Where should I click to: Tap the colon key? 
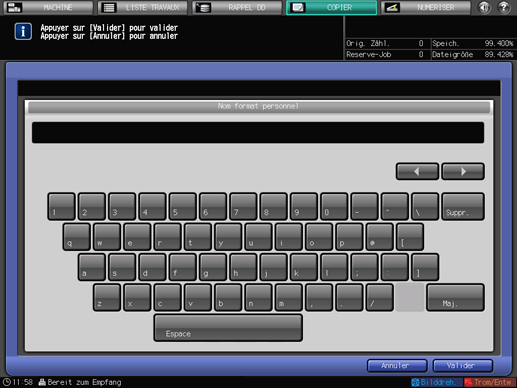pos(395,267)
